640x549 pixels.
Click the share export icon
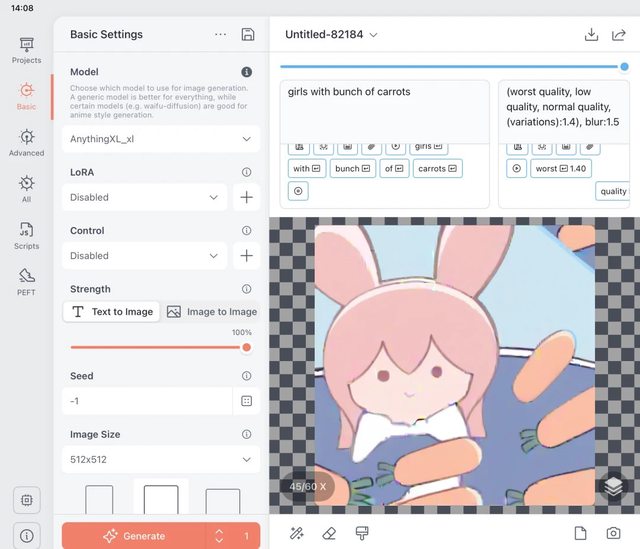[619, 35]
